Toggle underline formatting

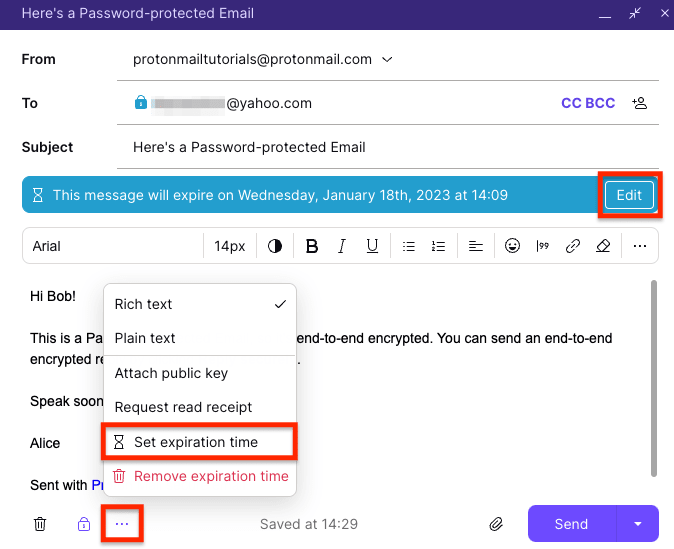tap(372, 246)
